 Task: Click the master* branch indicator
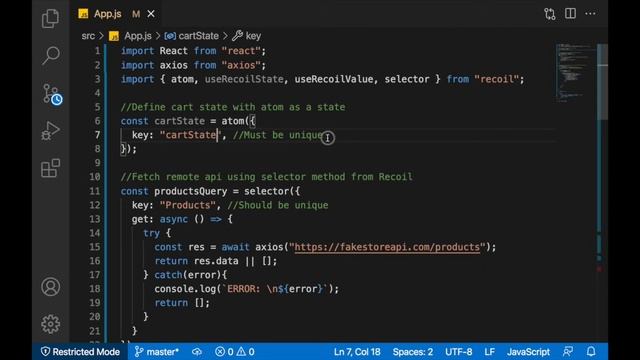[x=157, y=351]
